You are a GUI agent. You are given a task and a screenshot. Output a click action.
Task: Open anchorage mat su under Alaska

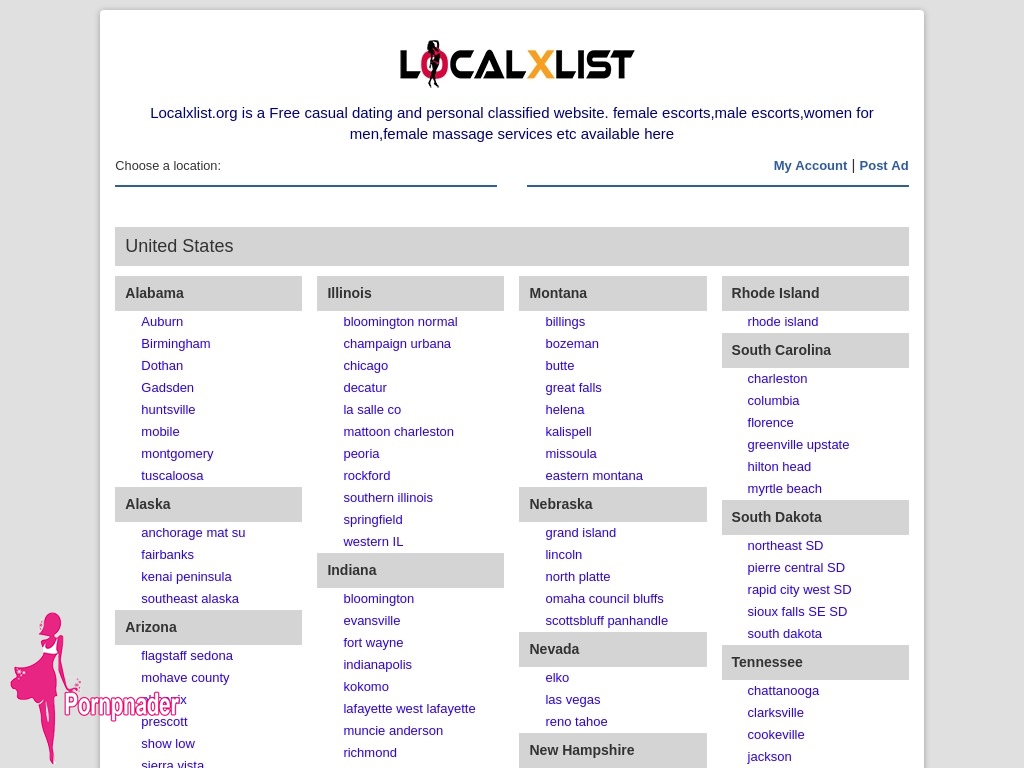pyautogui.click(x=193, y=533)
